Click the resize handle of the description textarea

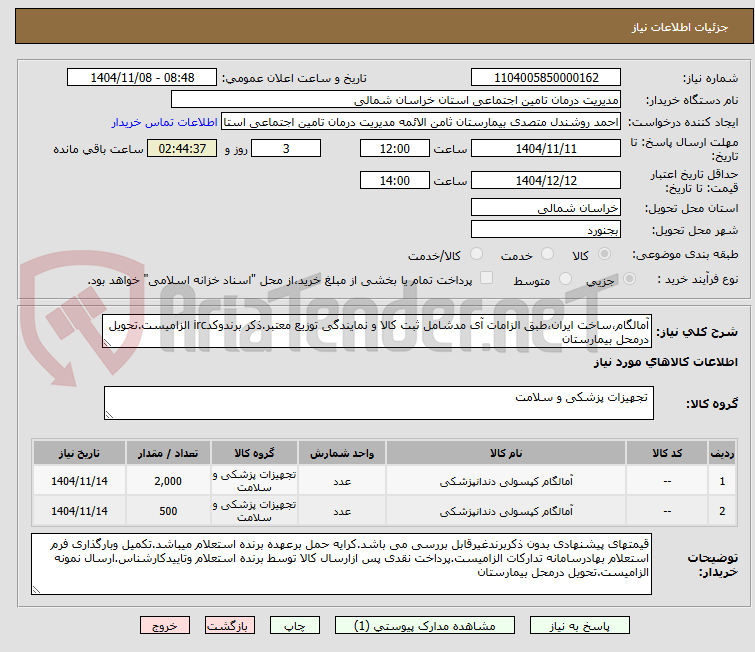pos(107,342)
